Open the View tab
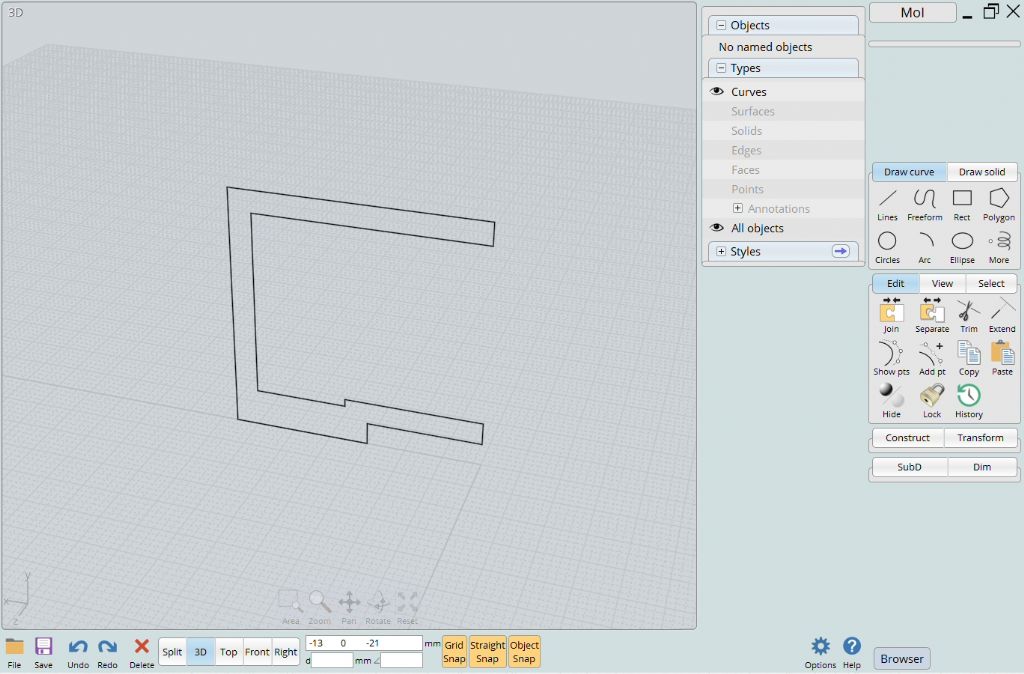1024x674 pixels. pyautogui.click(x=942, y=283)
